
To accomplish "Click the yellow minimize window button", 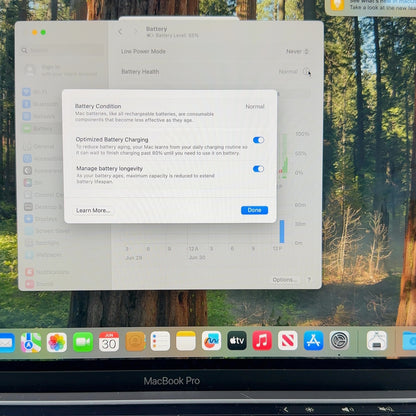I will 34,32.
